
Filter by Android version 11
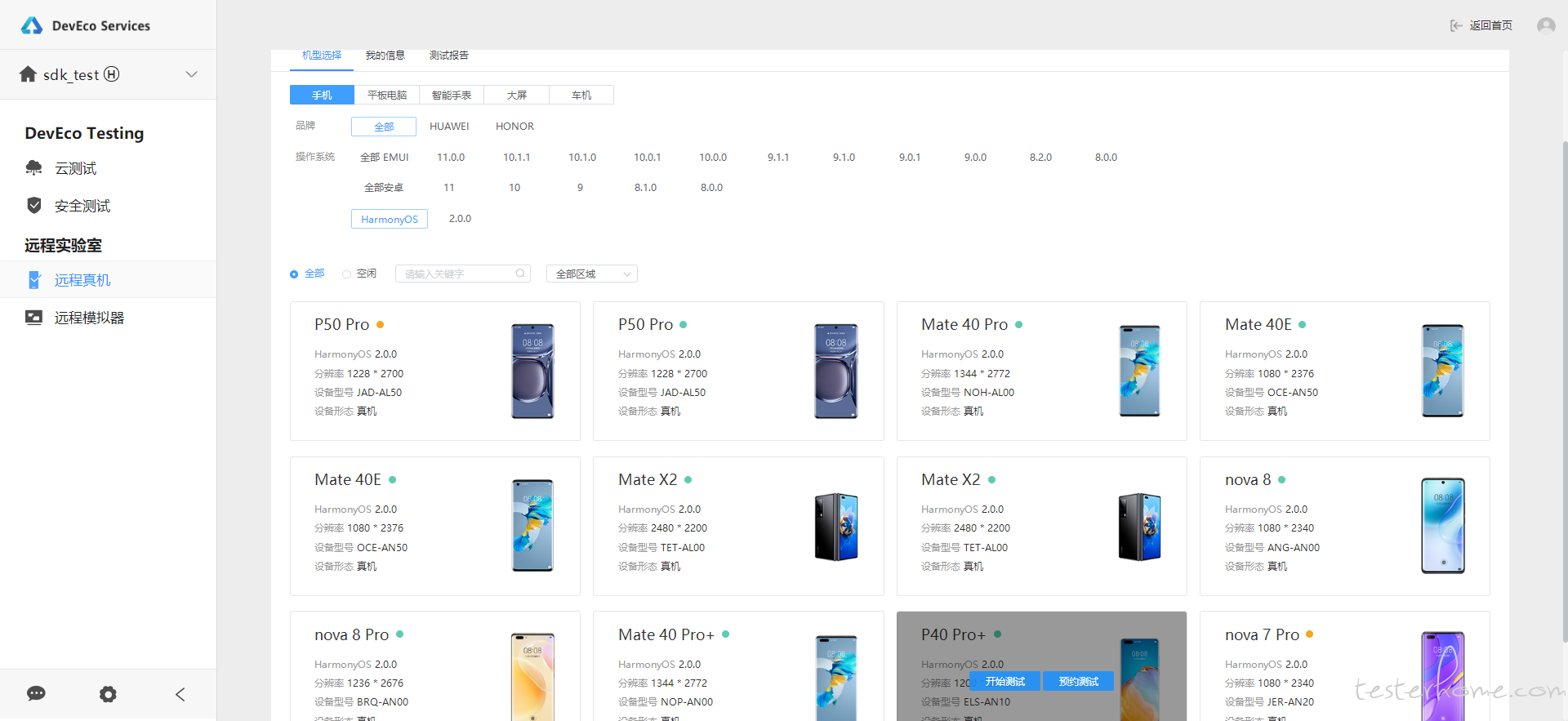tap(449, 188)
